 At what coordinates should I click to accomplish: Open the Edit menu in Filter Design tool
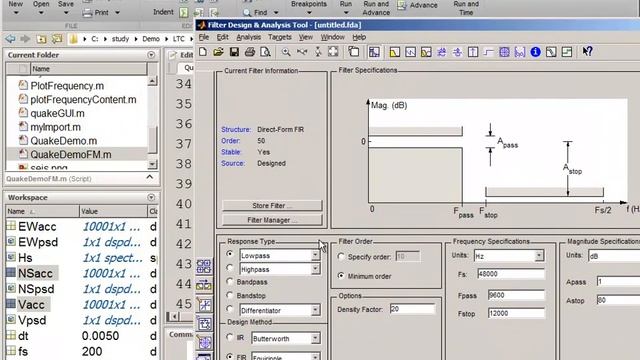click(222, 37)
